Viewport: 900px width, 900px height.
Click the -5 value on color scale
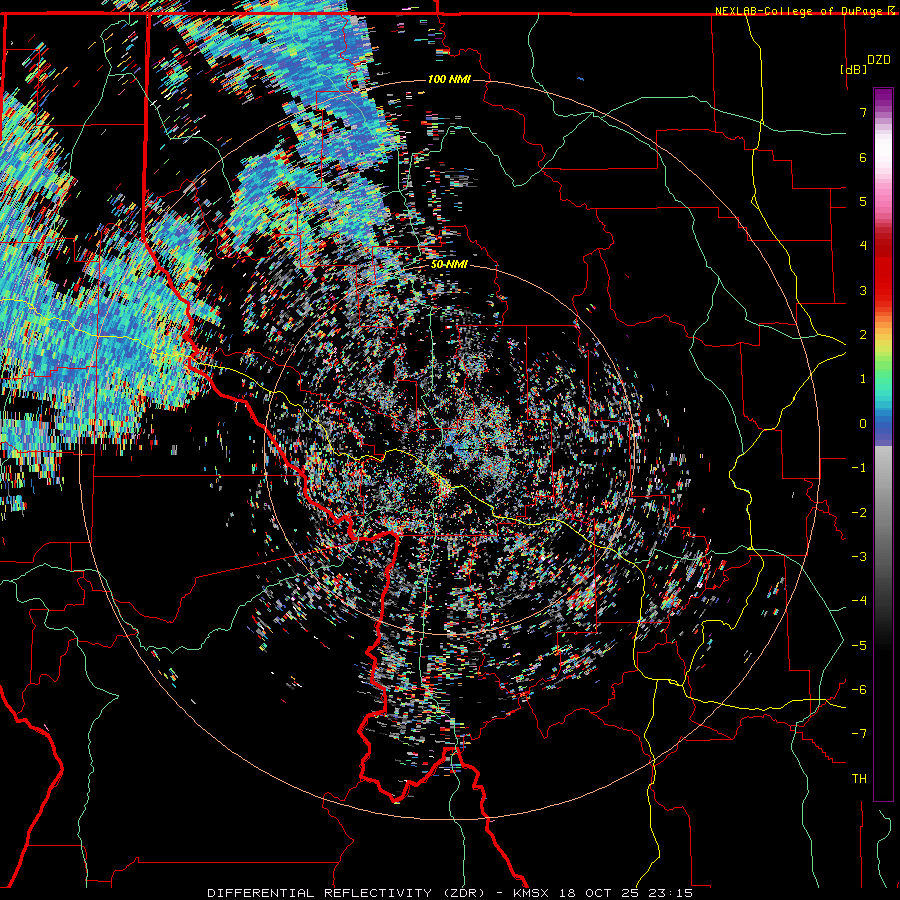[859, 646]
